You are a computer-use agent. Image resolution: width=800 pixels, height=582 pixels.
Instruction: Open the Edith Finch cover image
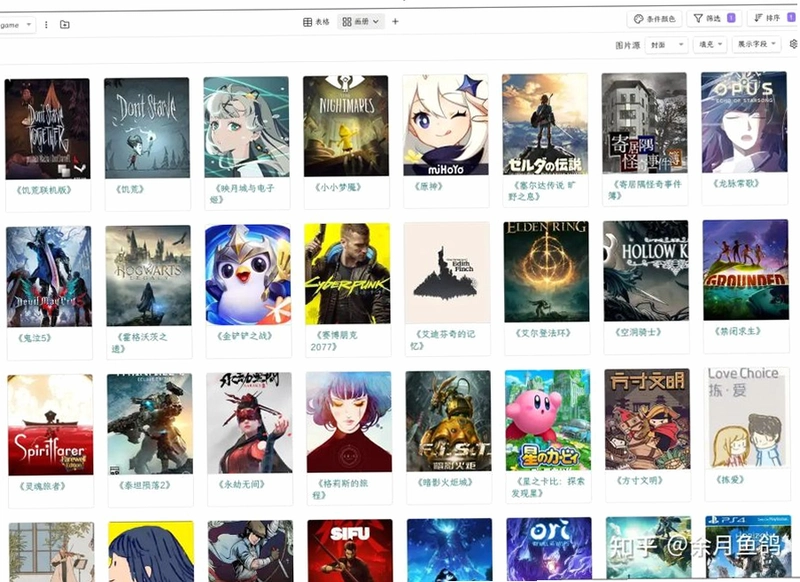[x=447, y=272]
